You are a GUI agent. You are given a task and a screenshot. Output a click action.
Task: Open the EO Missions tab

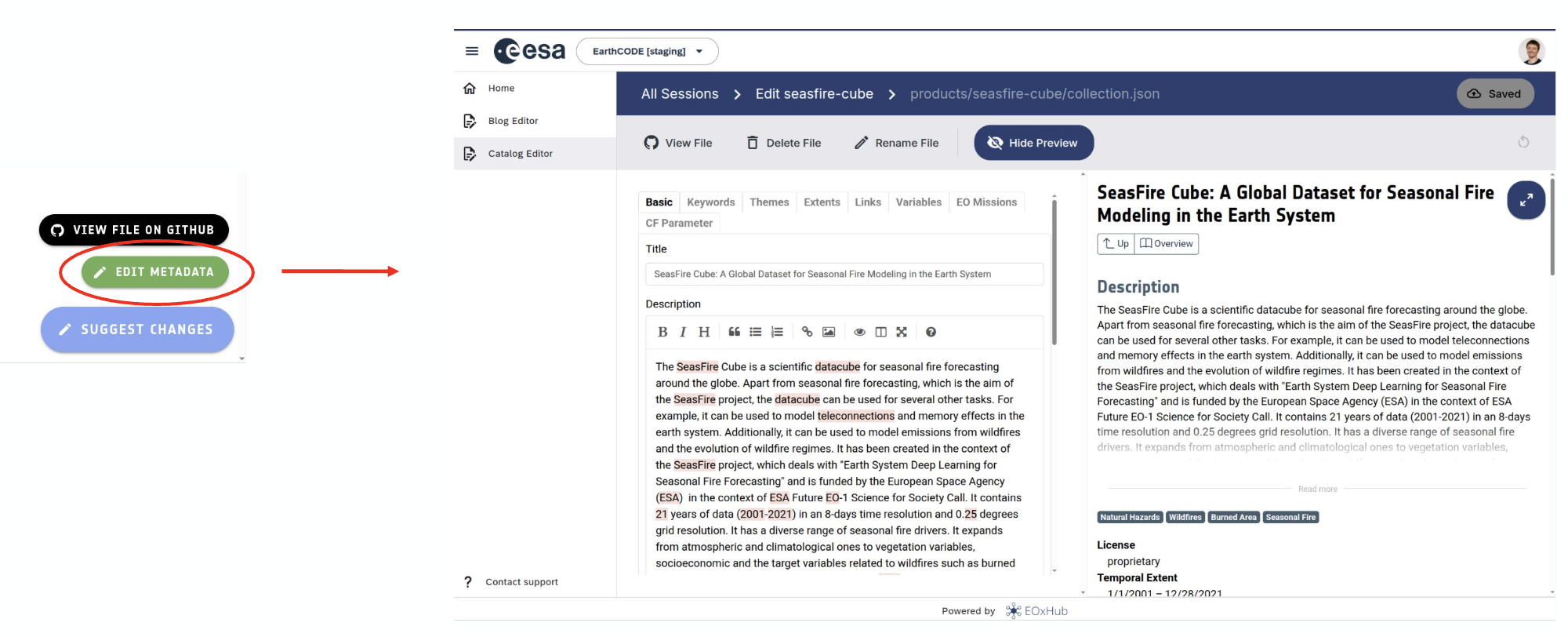pos(985,202)
